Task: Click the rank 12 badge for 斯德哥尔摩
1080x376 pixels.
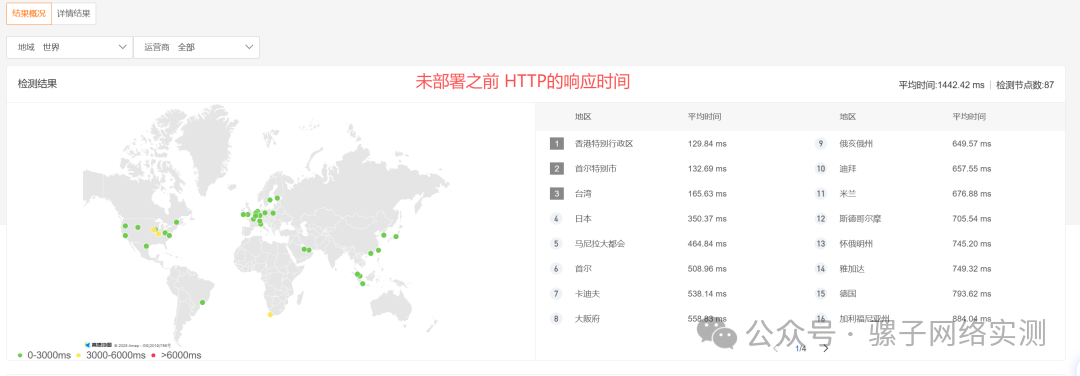Action: (x=820, y=219)
